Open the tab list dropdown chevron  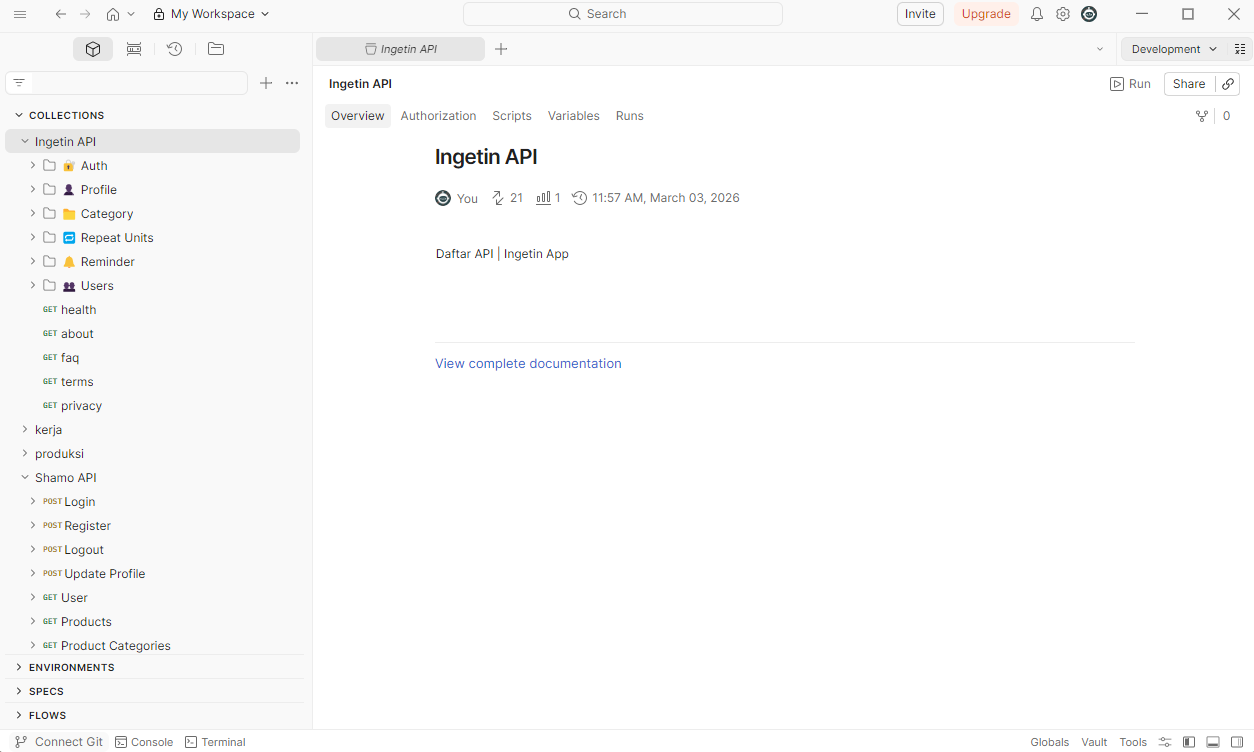click(x=1100, y=49)
